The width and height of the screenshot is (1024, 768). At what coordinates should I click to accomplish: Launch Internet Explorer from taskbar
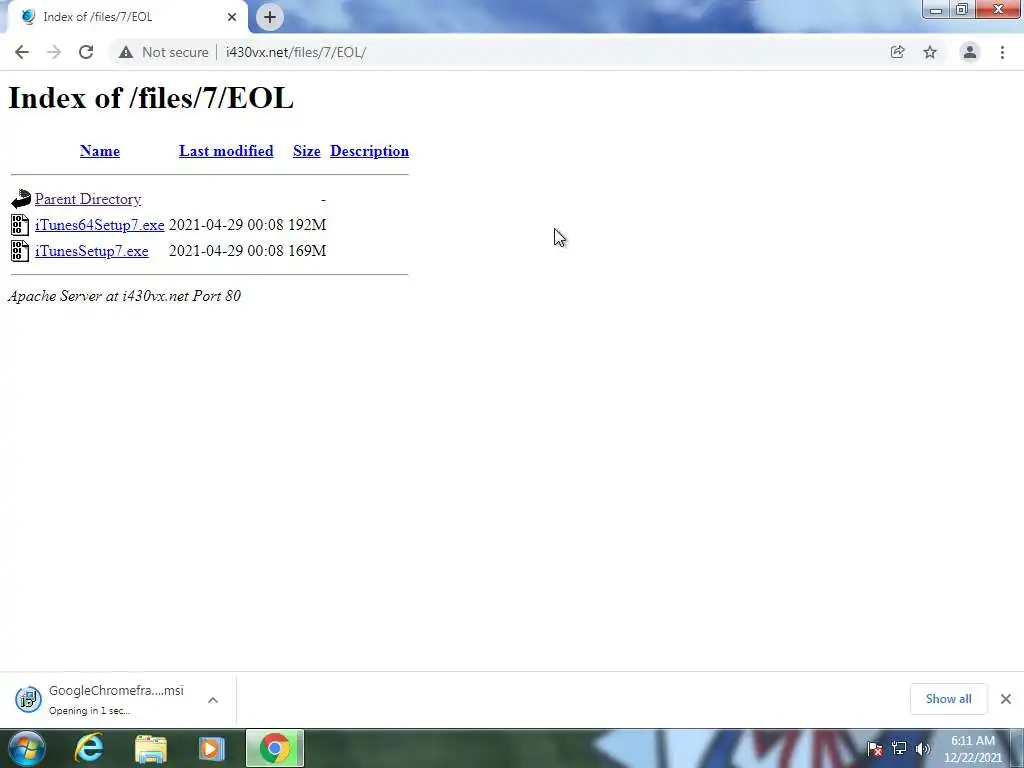(89, 748)
